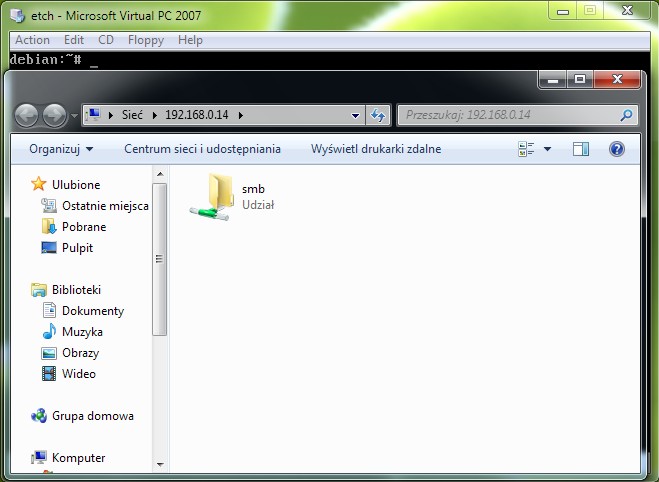Select 192.168.0.14 in the address breadcrumb
The image size is (659, 482).
coord(197,115)
